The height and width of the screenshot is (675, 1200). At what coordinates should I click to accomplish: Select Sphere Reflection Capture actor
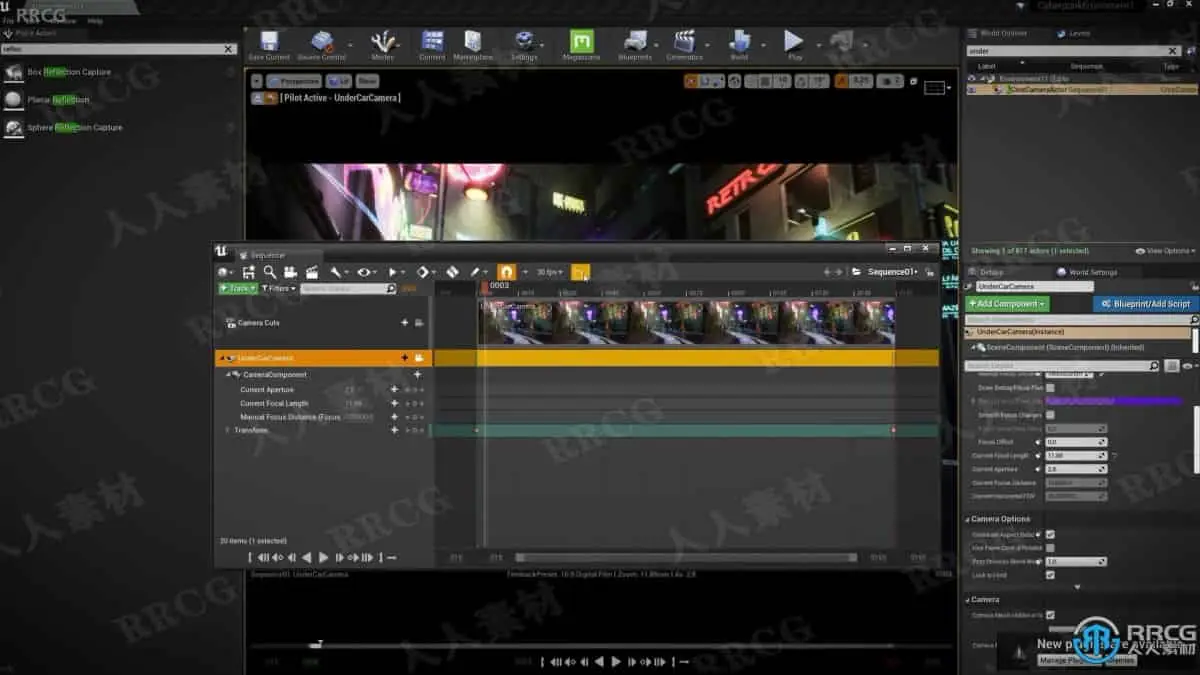pyautogui.click(x=75, y=128)
